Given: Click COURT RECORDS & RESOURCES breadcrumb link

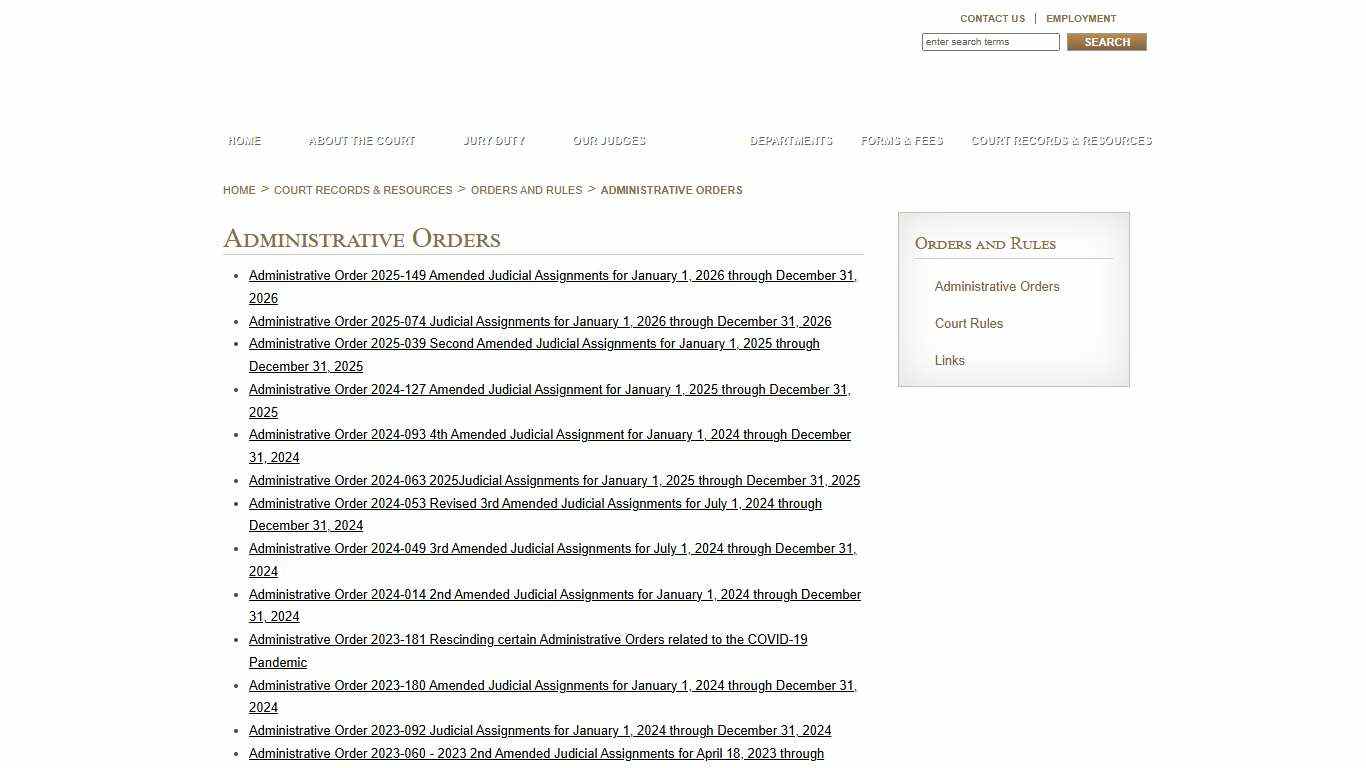Looking at the screenshot, I should 363,190.
